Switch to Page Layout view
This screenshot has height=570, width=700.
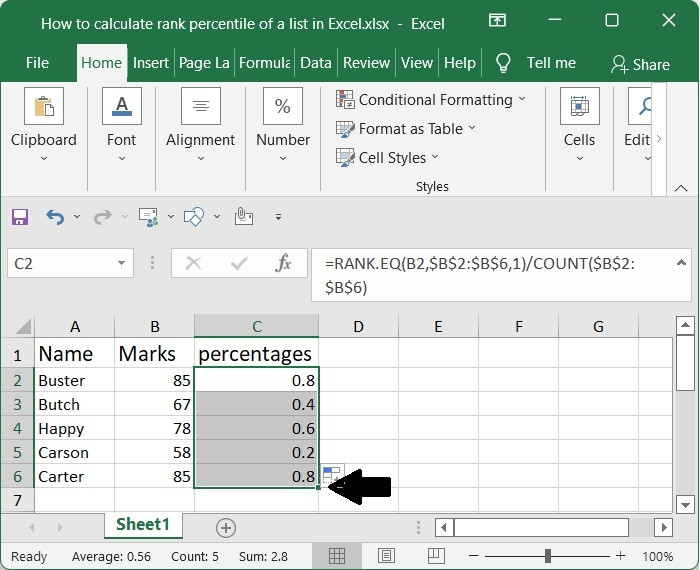coord(386,556)
